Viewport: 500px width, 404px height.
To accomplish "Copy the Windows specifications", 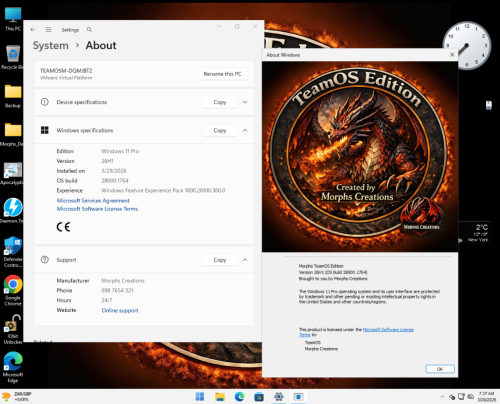I will [220, 130].
